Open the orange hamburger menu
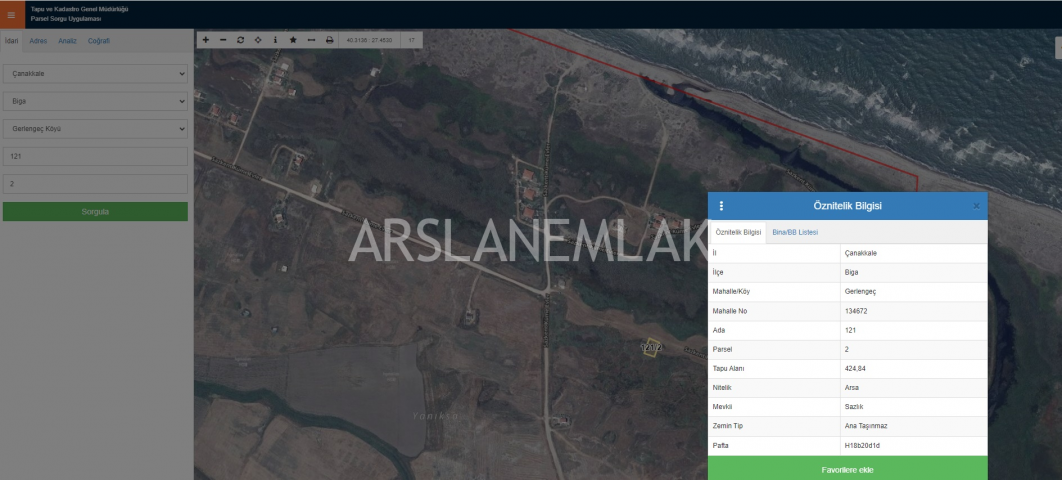Viewport: 1062px width, 480px height. (x=11, y=14)
